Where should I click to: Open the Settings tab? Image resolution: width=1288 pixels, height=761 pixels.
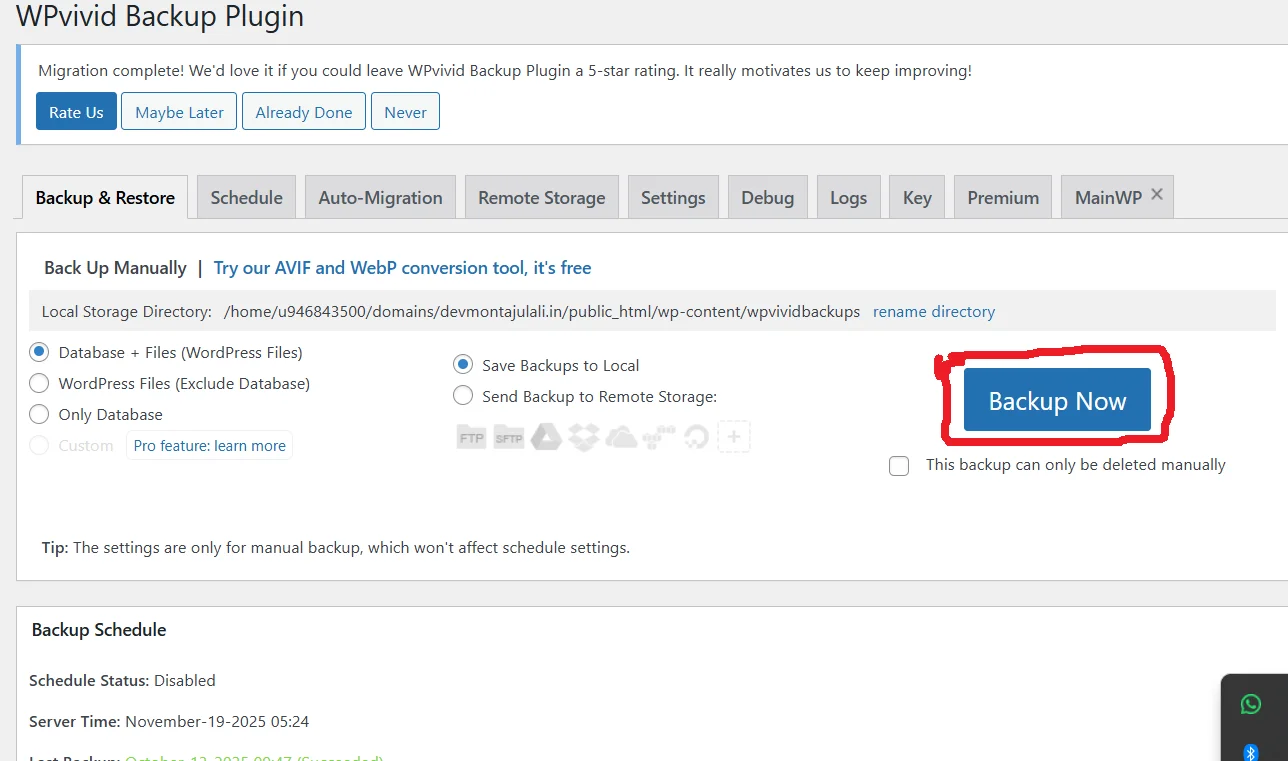point(673,197)
